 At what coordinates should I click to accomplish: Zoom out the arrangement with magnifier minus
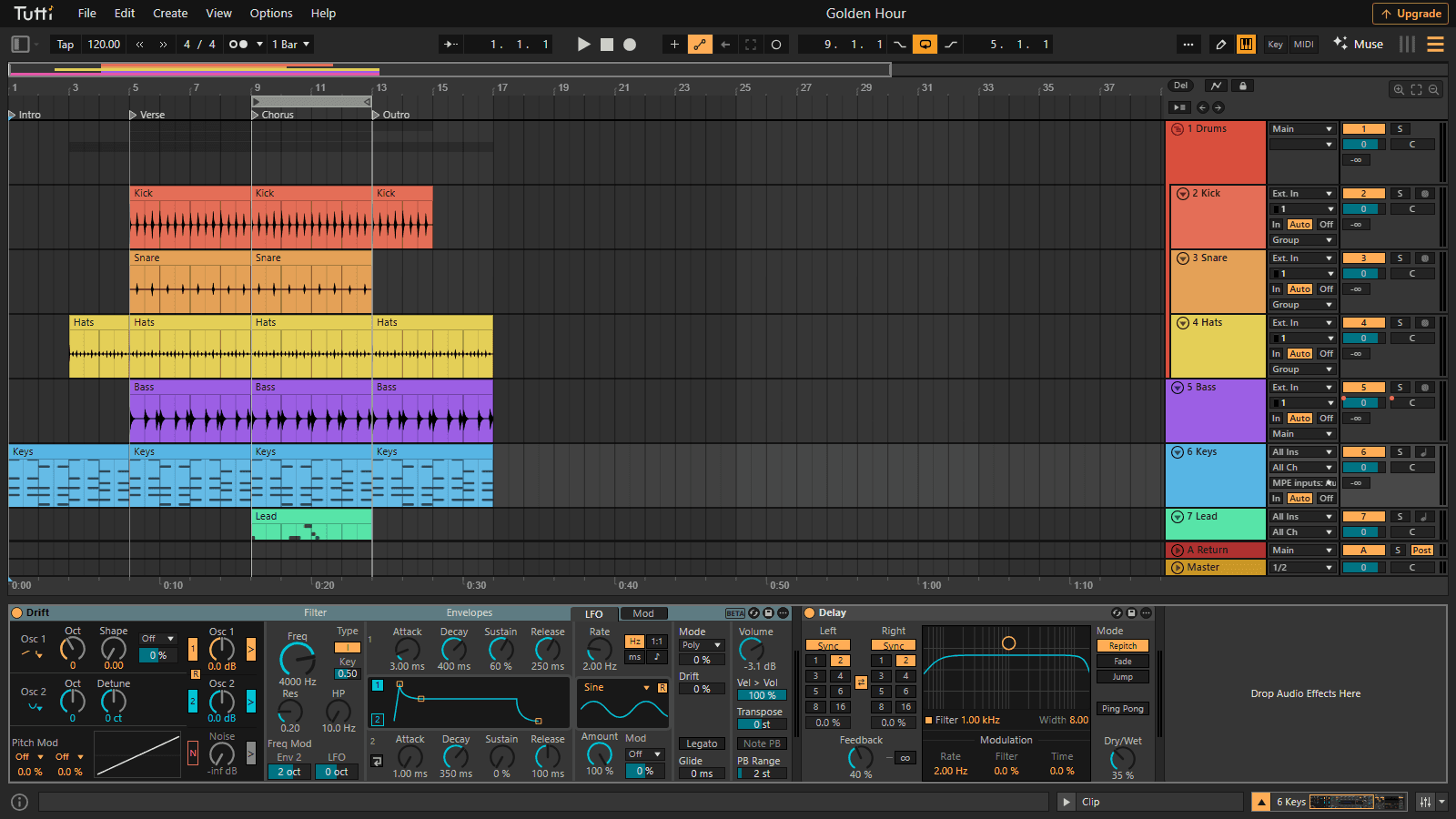(x=1433, y=89)
